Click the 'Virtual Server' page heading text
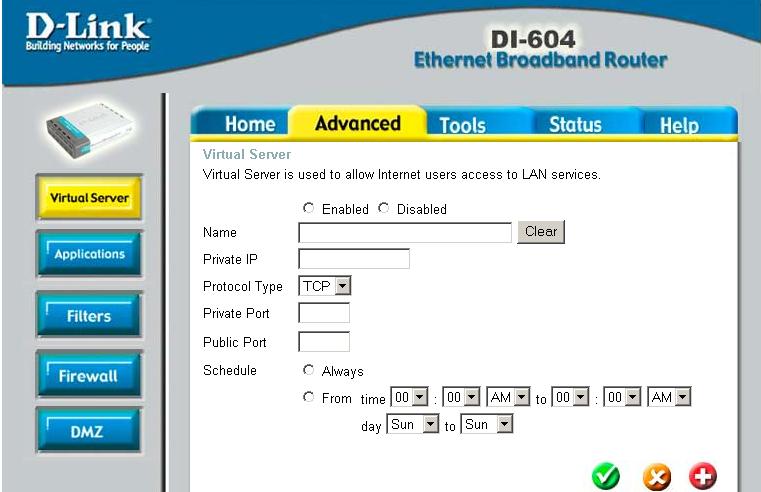Viewport: 761px width, 492px height. pyautogui.click(x=247, y=154)
